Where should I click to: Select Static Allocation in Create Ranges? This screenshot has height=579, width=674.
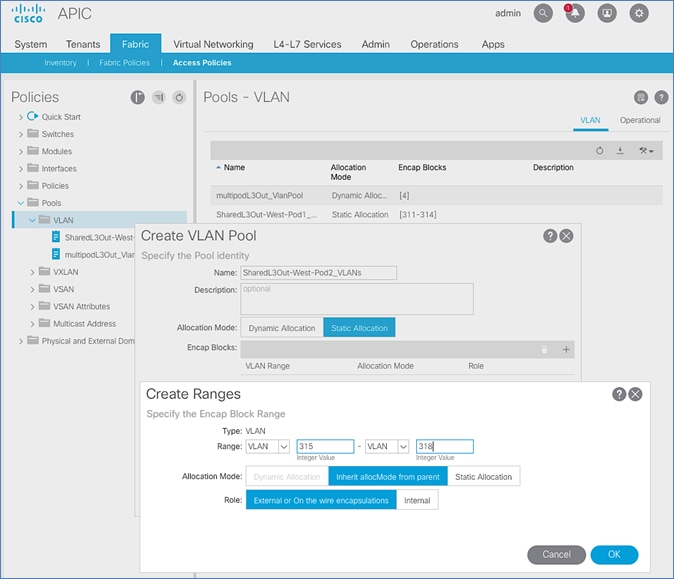click(x=484, y=477)
